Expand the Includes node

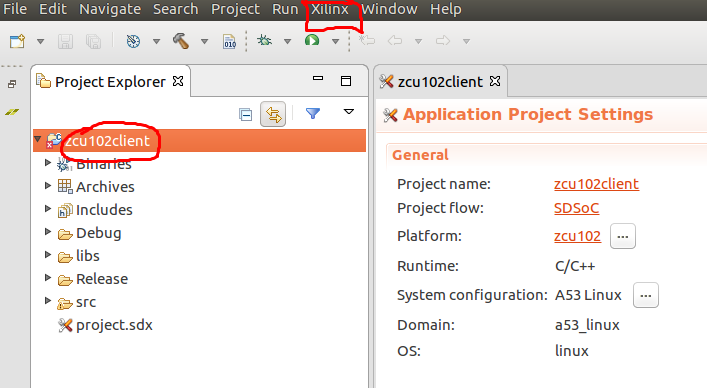pyautogui.click(x=48, y=208)
